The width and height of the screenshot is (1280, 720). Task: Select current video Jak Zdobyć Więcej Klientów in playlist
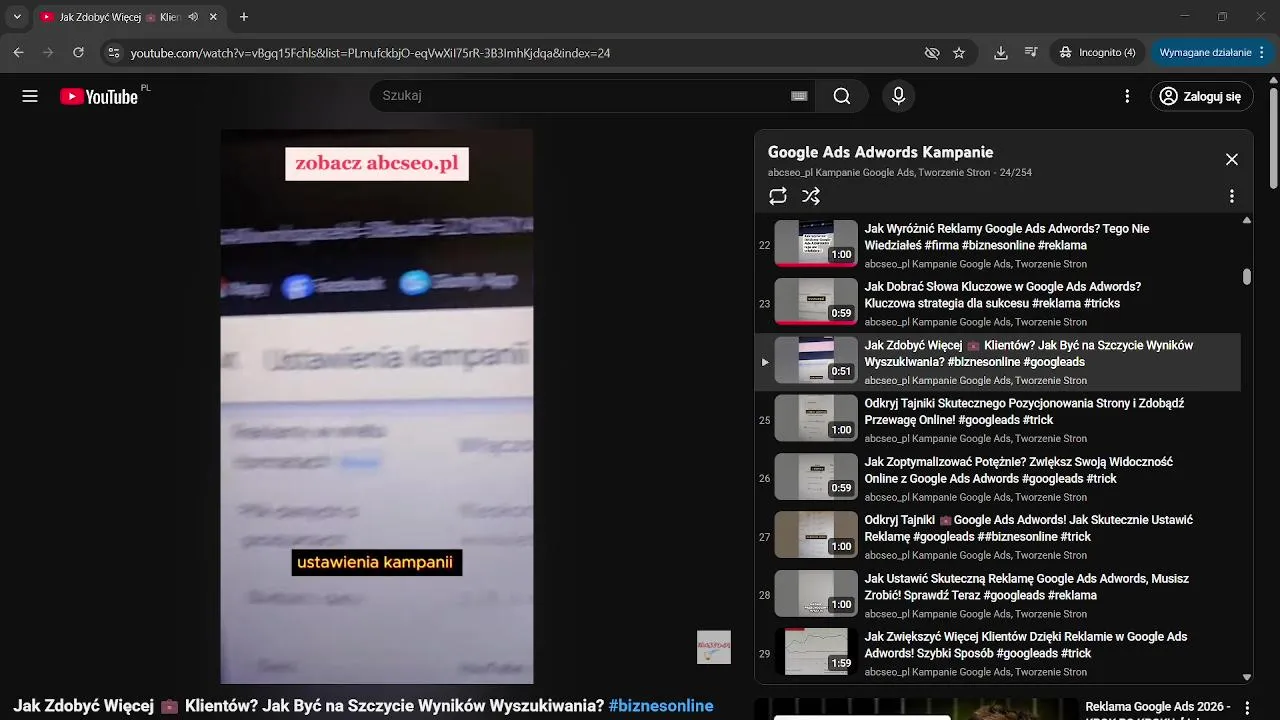998,362
